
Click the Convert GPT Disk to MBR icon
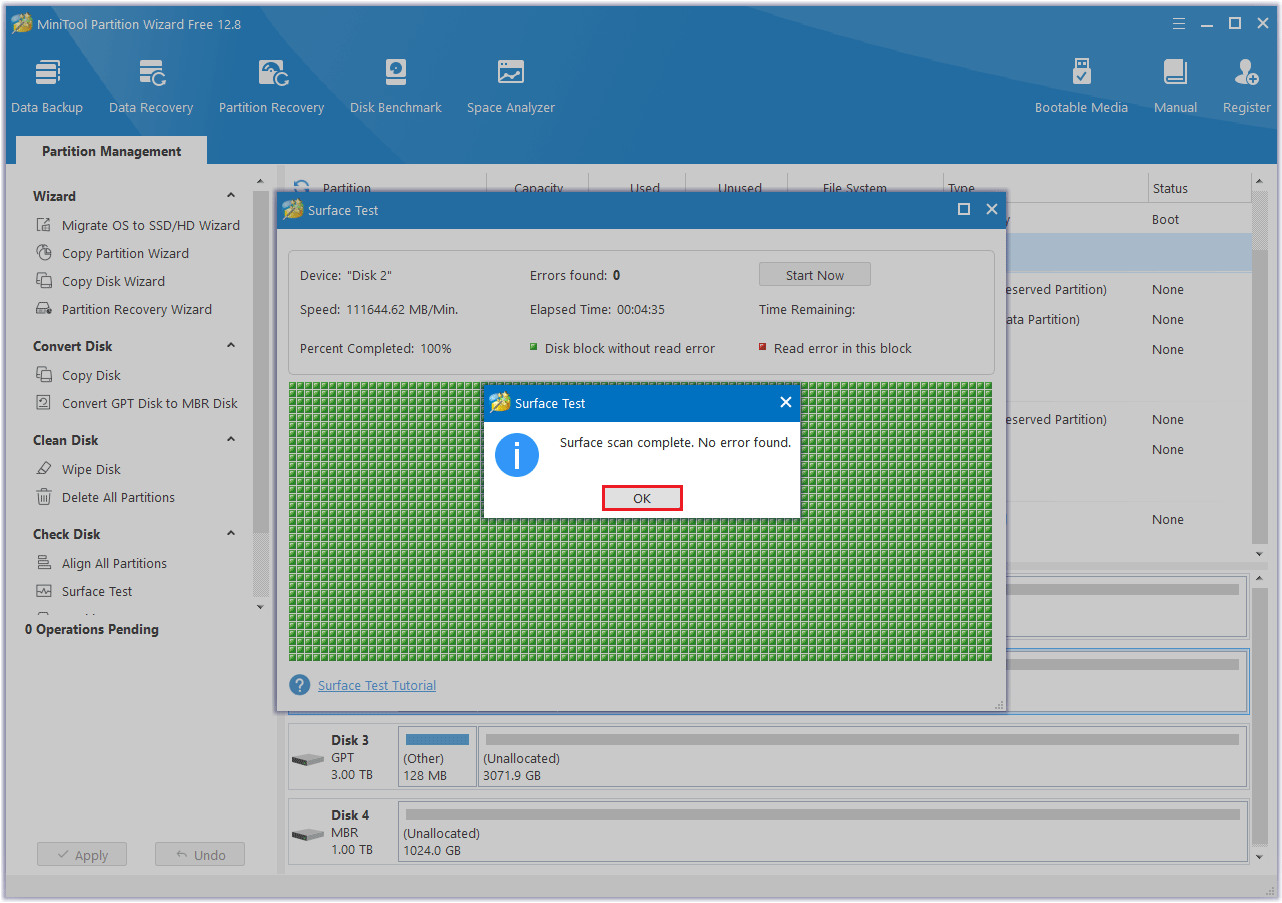(44, 403)
